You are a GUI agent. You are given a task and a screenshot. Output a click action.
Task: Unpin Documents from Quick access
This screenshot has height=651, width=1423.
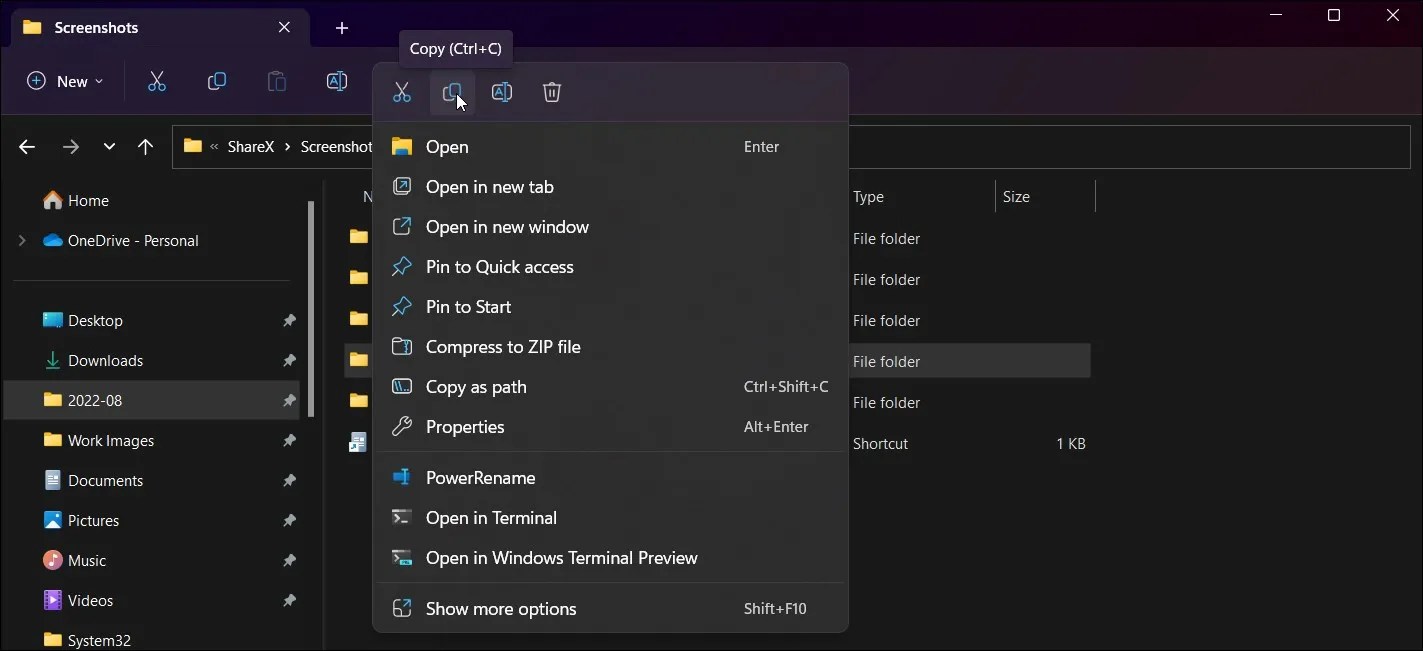(289, 480)
